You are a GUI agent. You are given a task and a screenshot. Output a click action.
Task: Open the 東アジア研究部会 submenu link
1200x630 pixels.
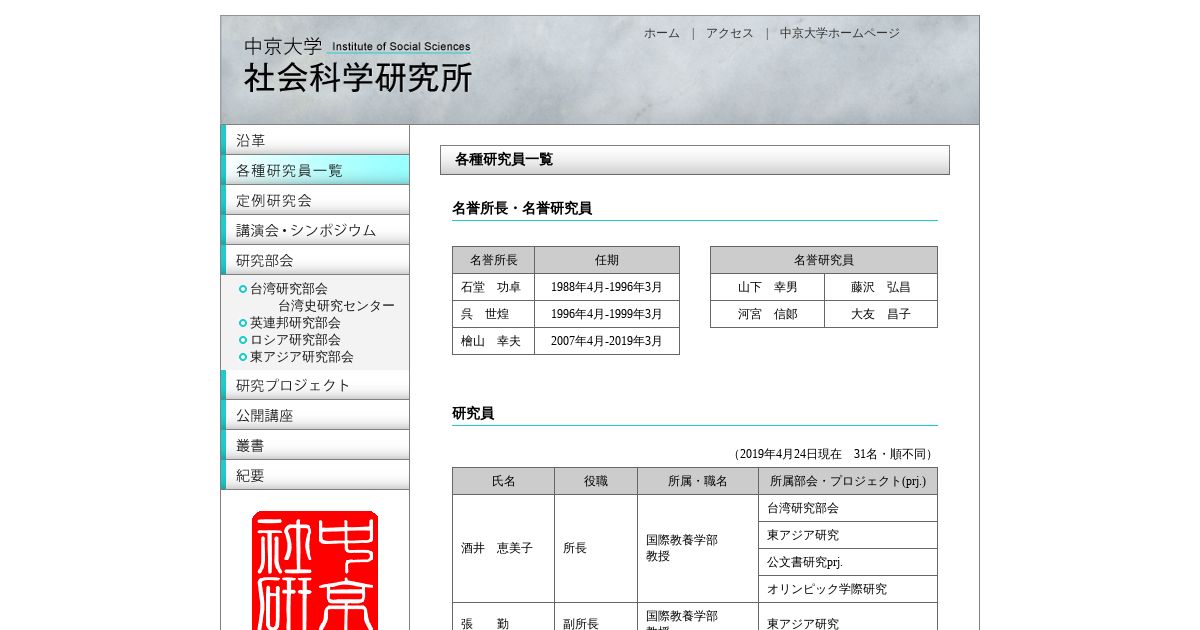coord(302,357)
